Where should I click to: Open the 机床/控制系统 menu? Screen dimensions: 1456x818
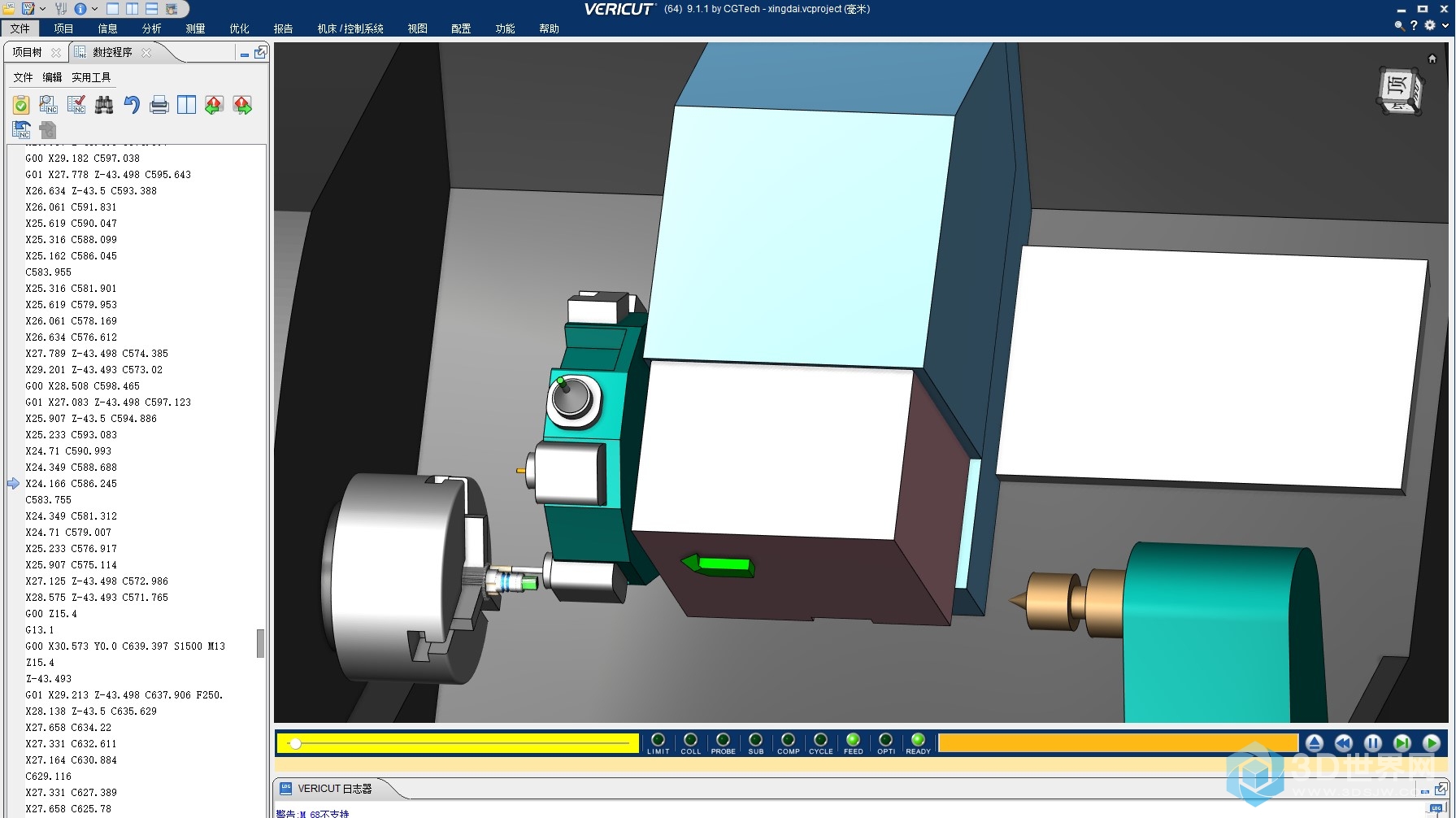(350, 28)
